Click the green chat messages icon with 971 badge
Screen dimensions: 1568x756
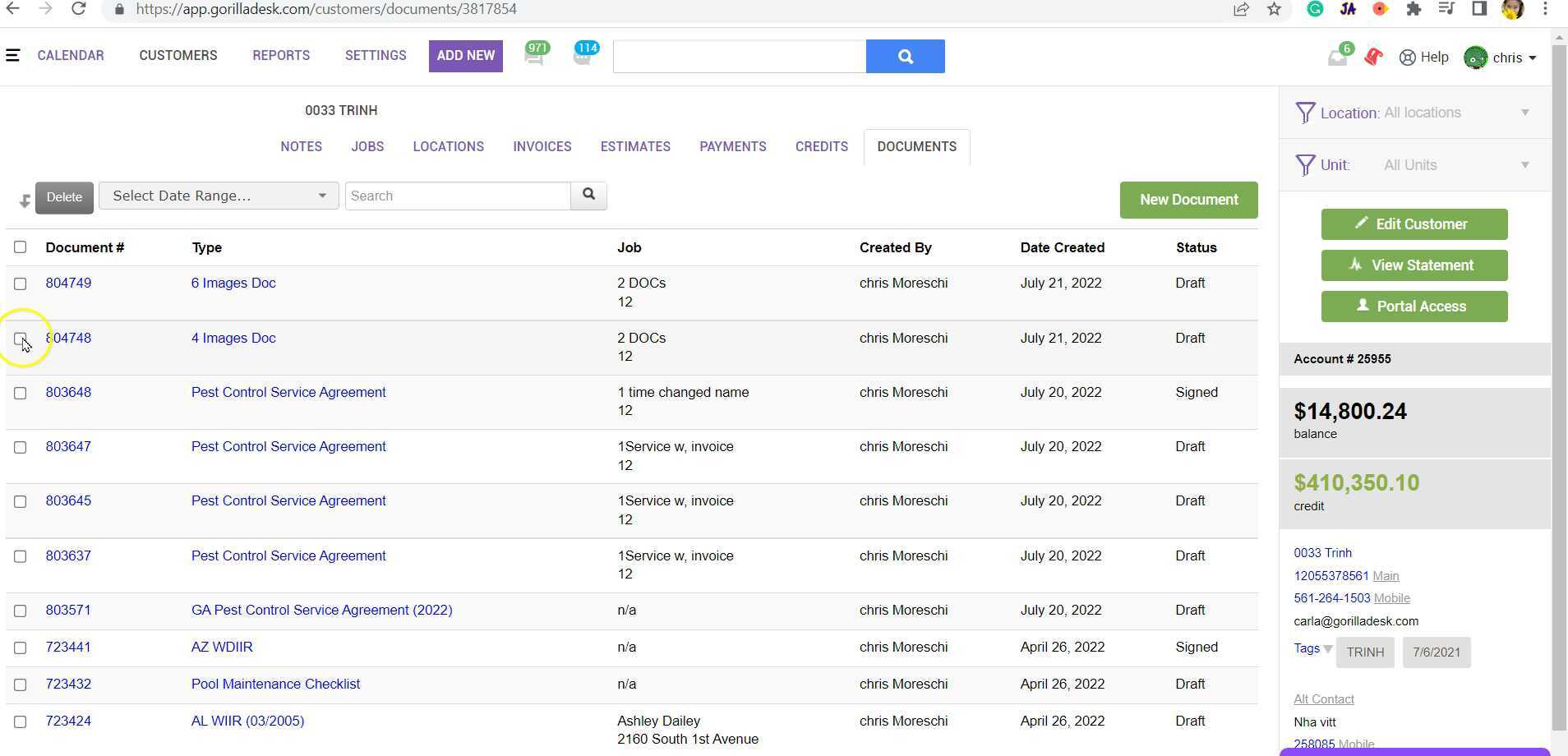(535, 56)
